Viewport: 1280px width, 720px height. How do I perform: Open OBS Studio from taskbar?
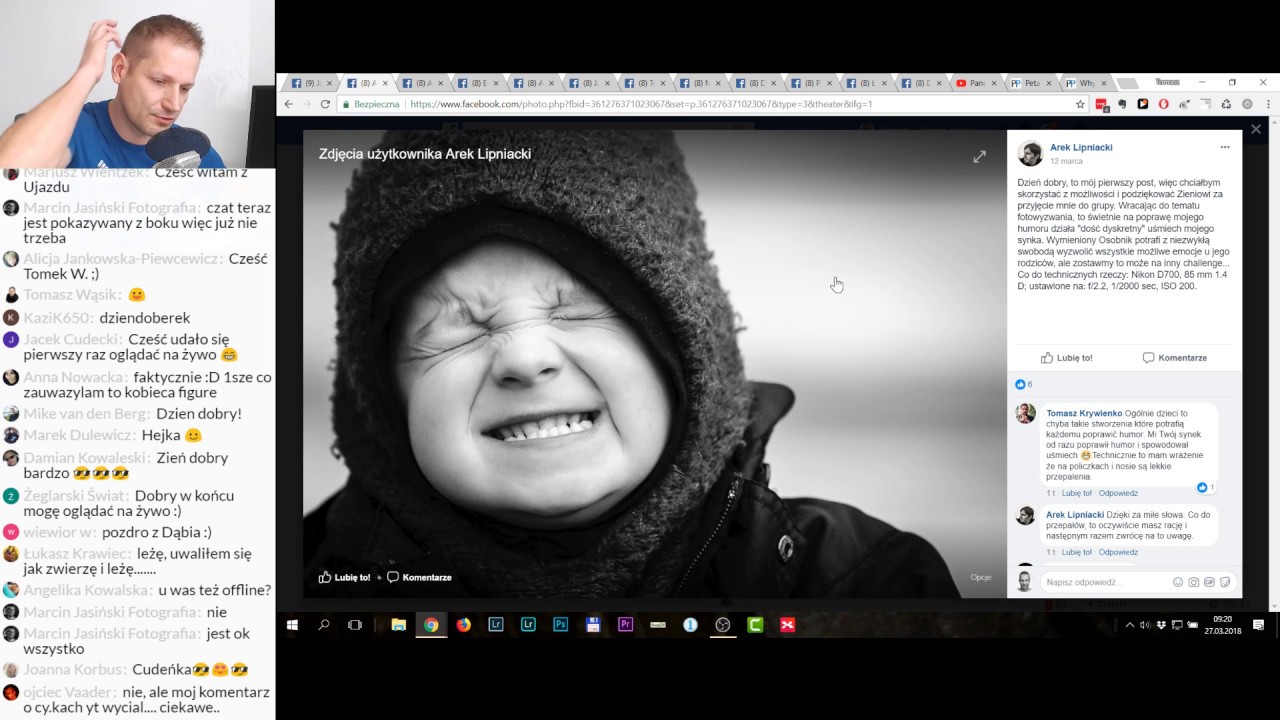tap(722, 625)
